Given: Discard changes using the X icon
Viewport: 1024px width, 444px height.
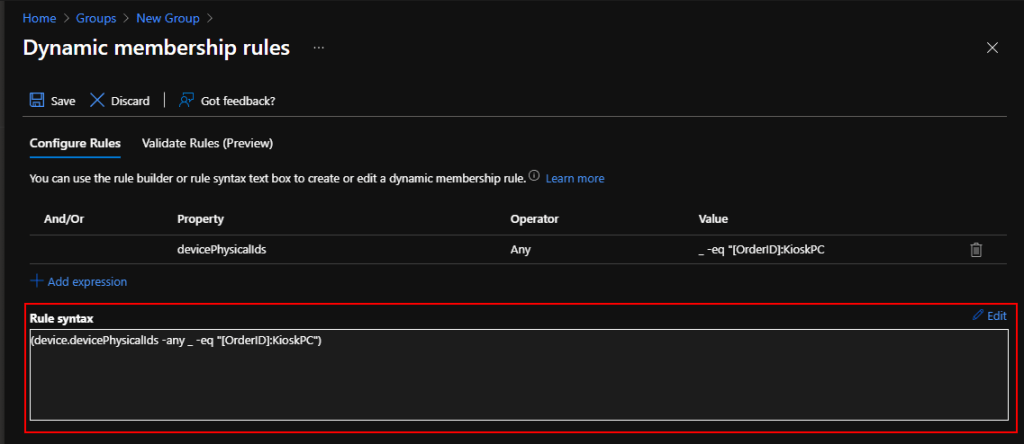Looking at the screenshot, I should [x=97, y=100].
